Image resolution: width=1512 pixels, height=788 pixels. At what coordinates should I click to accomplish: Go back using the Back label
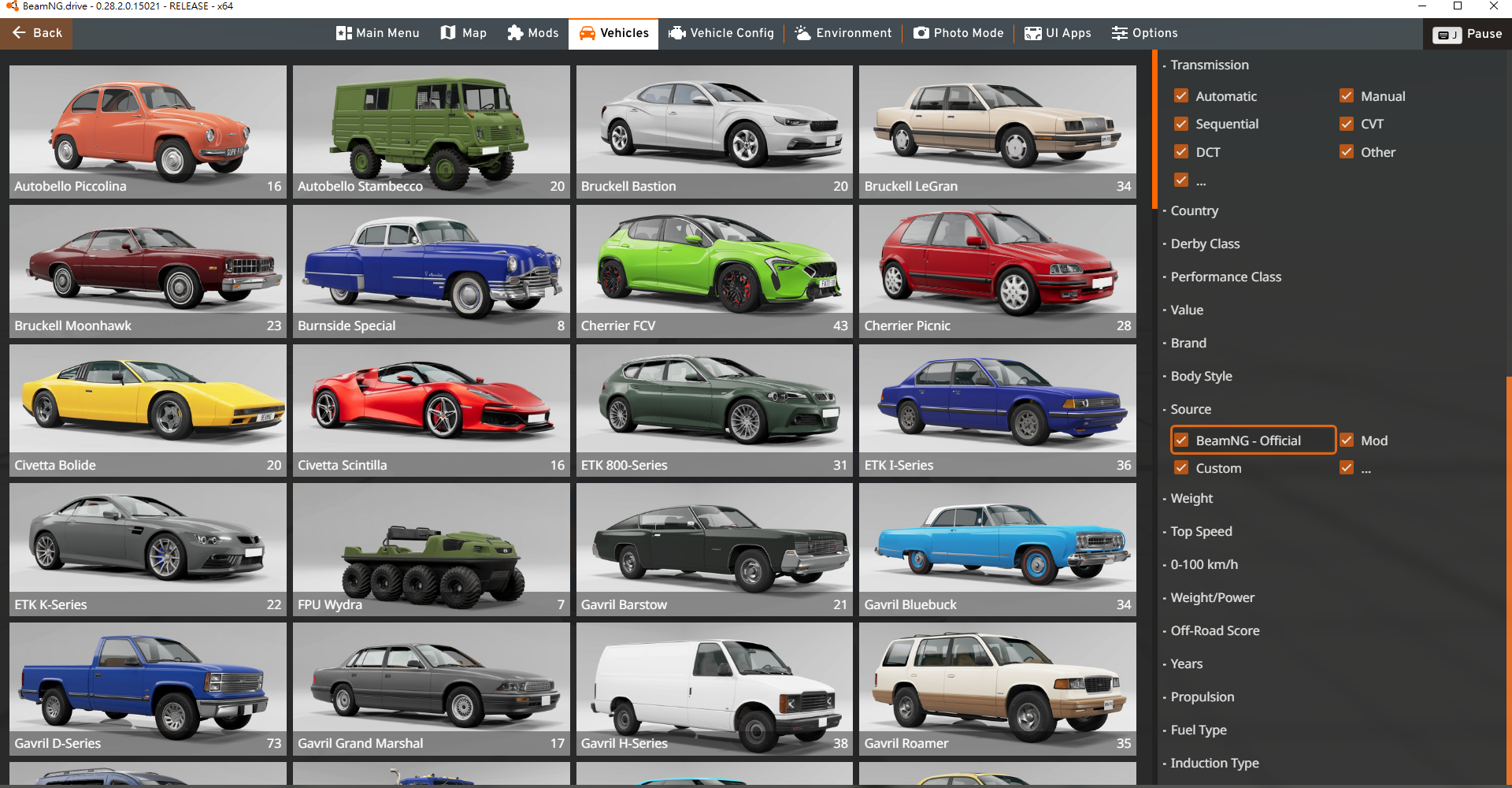pyautogui.click(x=48, y=33)
